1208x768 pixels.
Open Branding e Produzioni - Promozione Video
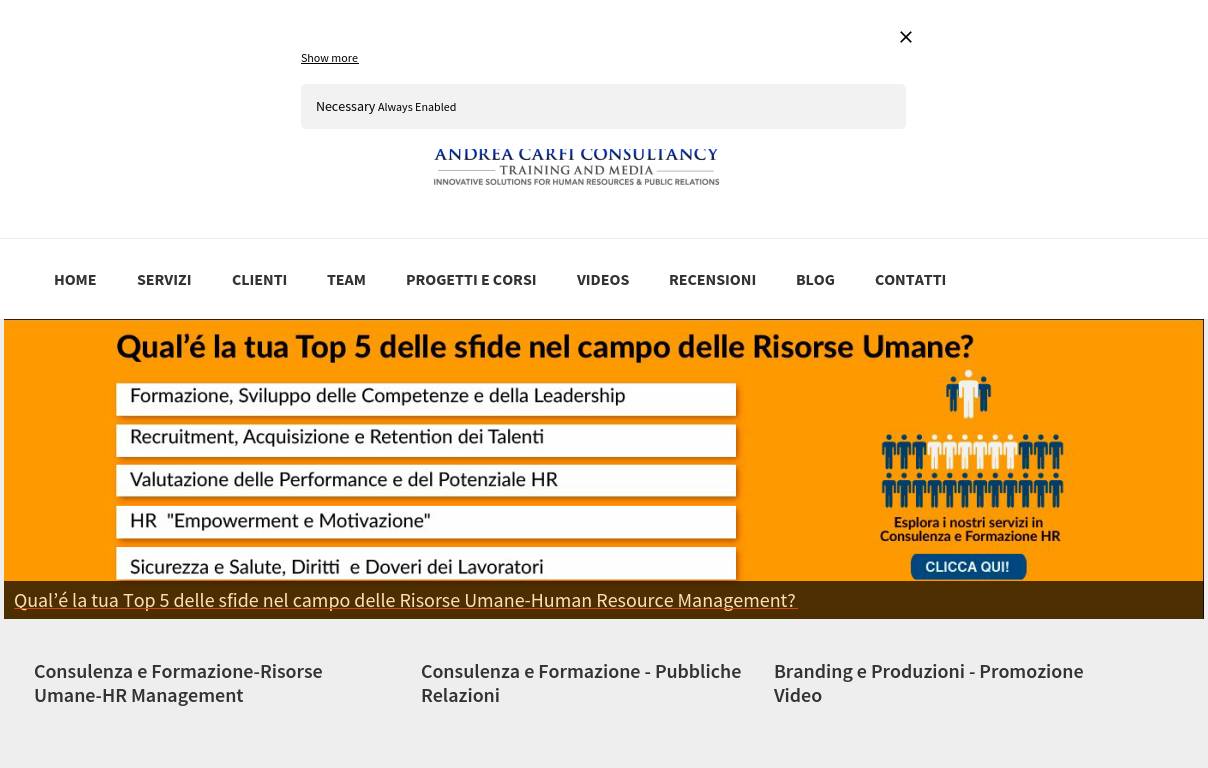(x=927, y=683)
